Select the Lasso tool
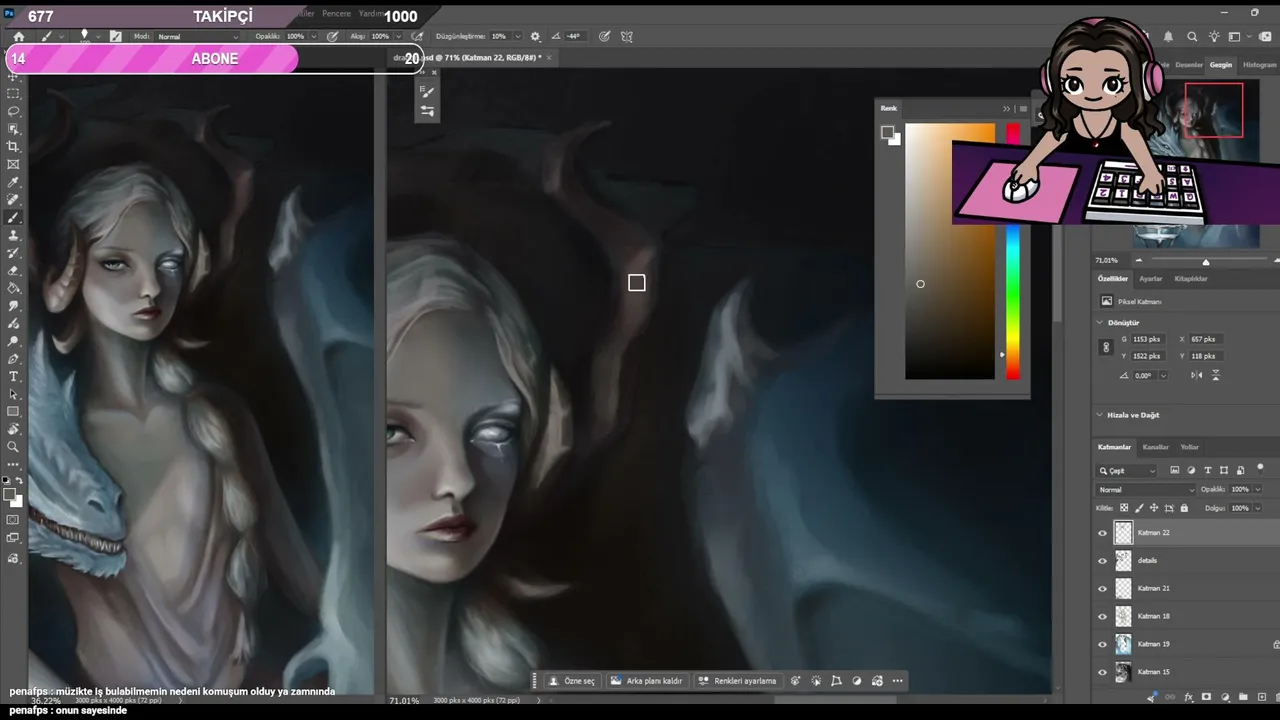1280x720 pixels. pyautogui.click(x=13, y=111)
